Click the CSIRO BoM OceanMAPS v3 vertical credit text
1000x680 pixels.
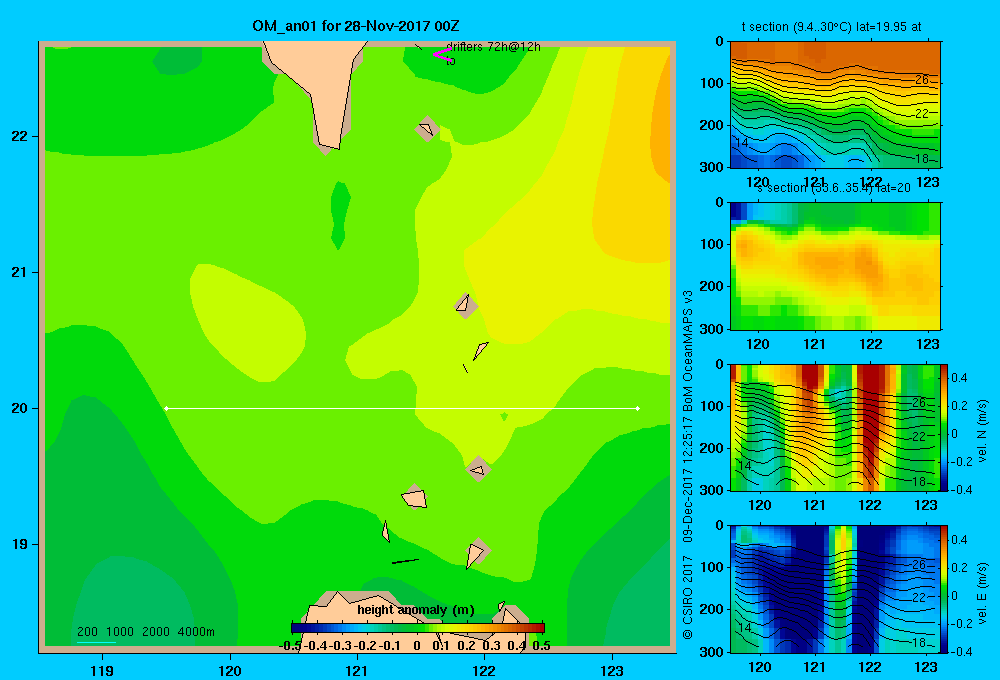688,464
